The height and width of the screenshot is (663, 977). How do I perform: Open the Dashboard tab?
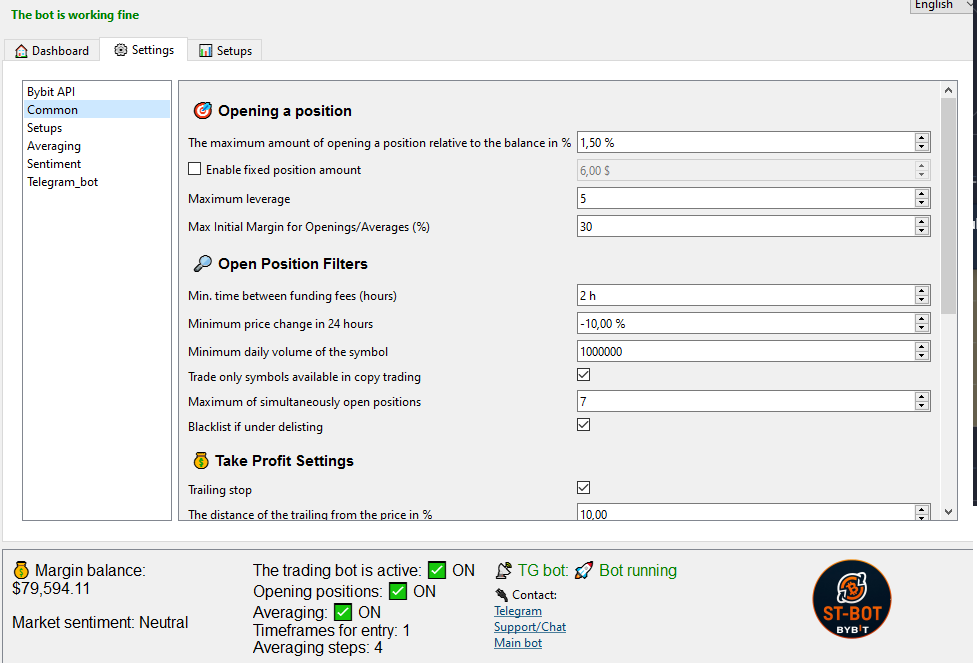pos(52,50)
